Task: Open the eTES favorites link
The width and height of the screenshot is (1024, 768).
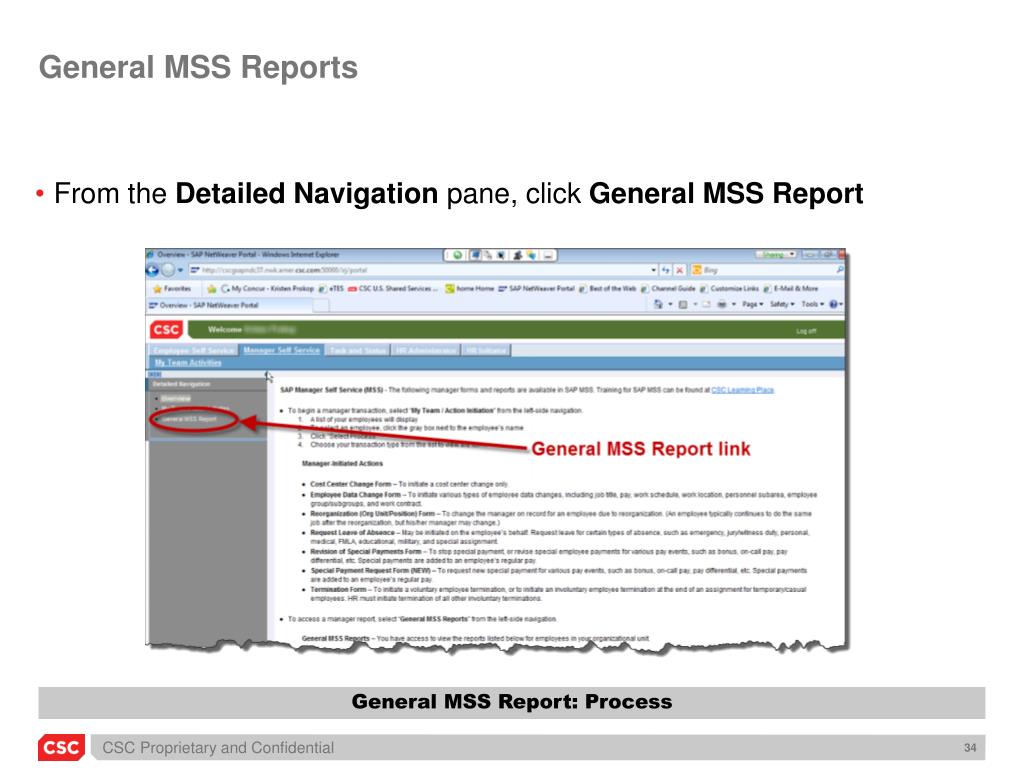Action: 332,288
